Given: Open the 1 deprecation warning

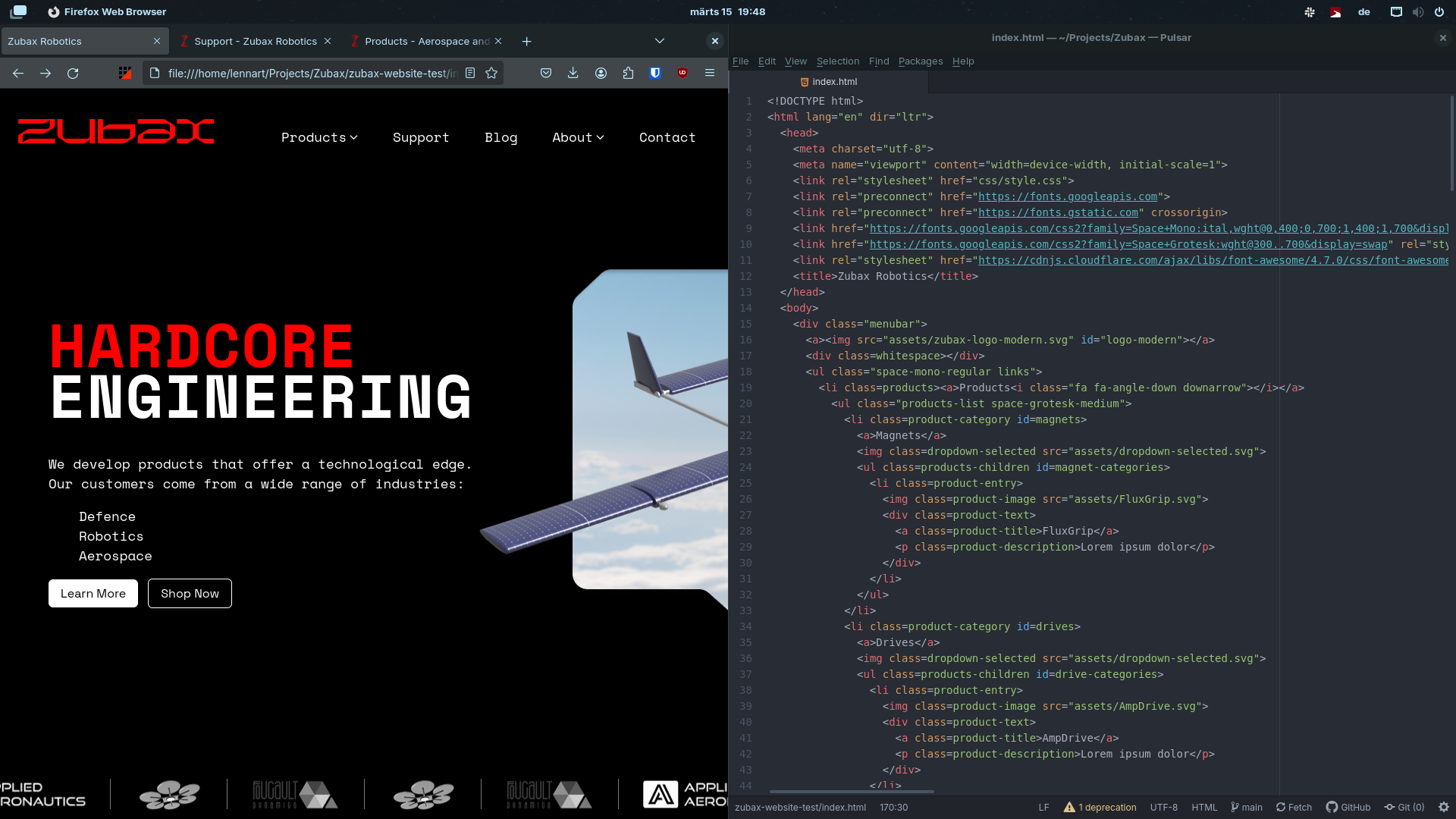Looking at the screenshot, I should [x=1100, y=808].
